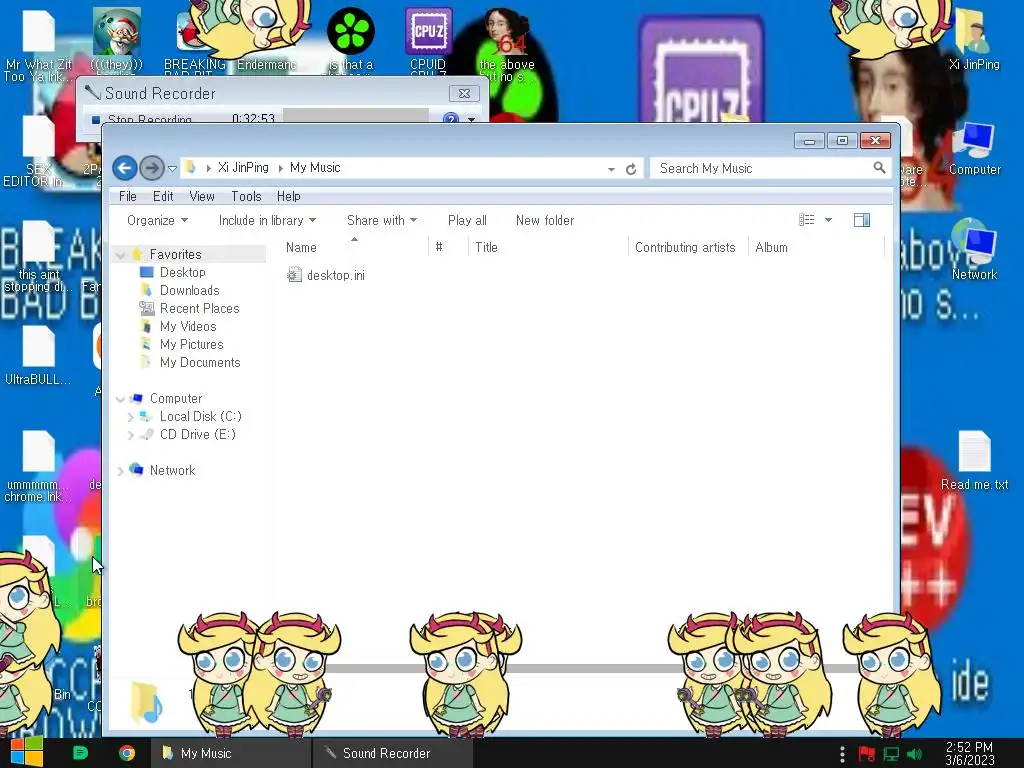Select the desktop.ini file
Screen dimensions: 1024x768
[x=326, y=275]
